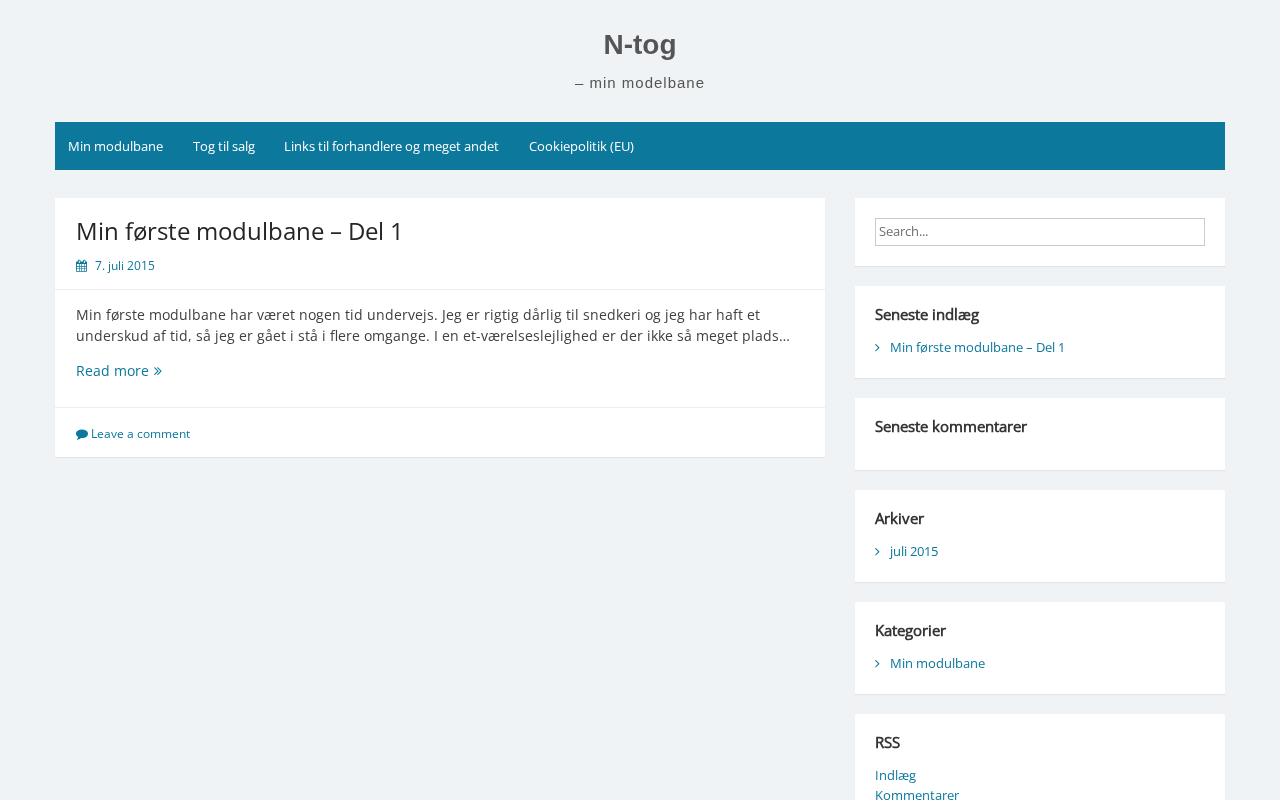Click the Seneste indlæg heading
This screenshot has height=800, width=1280.
tap(927, 315)
